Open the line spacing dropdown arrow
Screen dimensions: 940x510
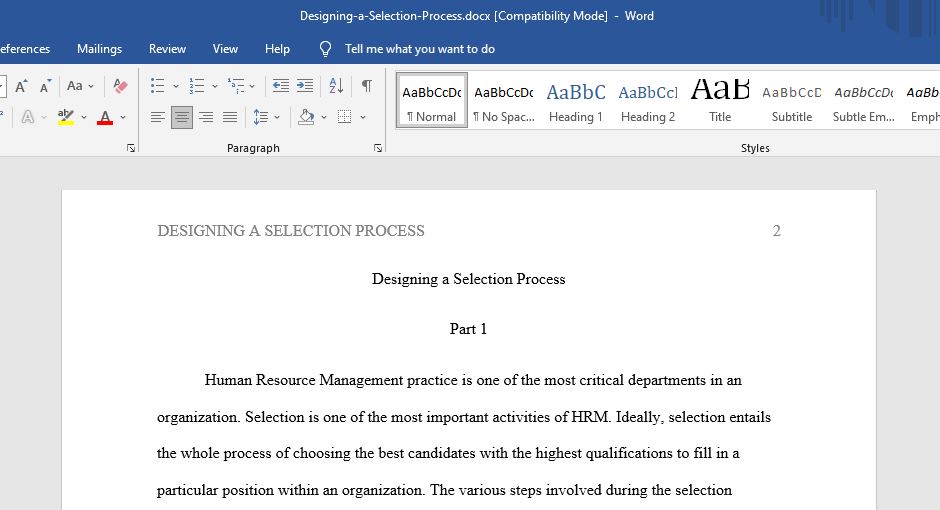click(x=277, y=117)
